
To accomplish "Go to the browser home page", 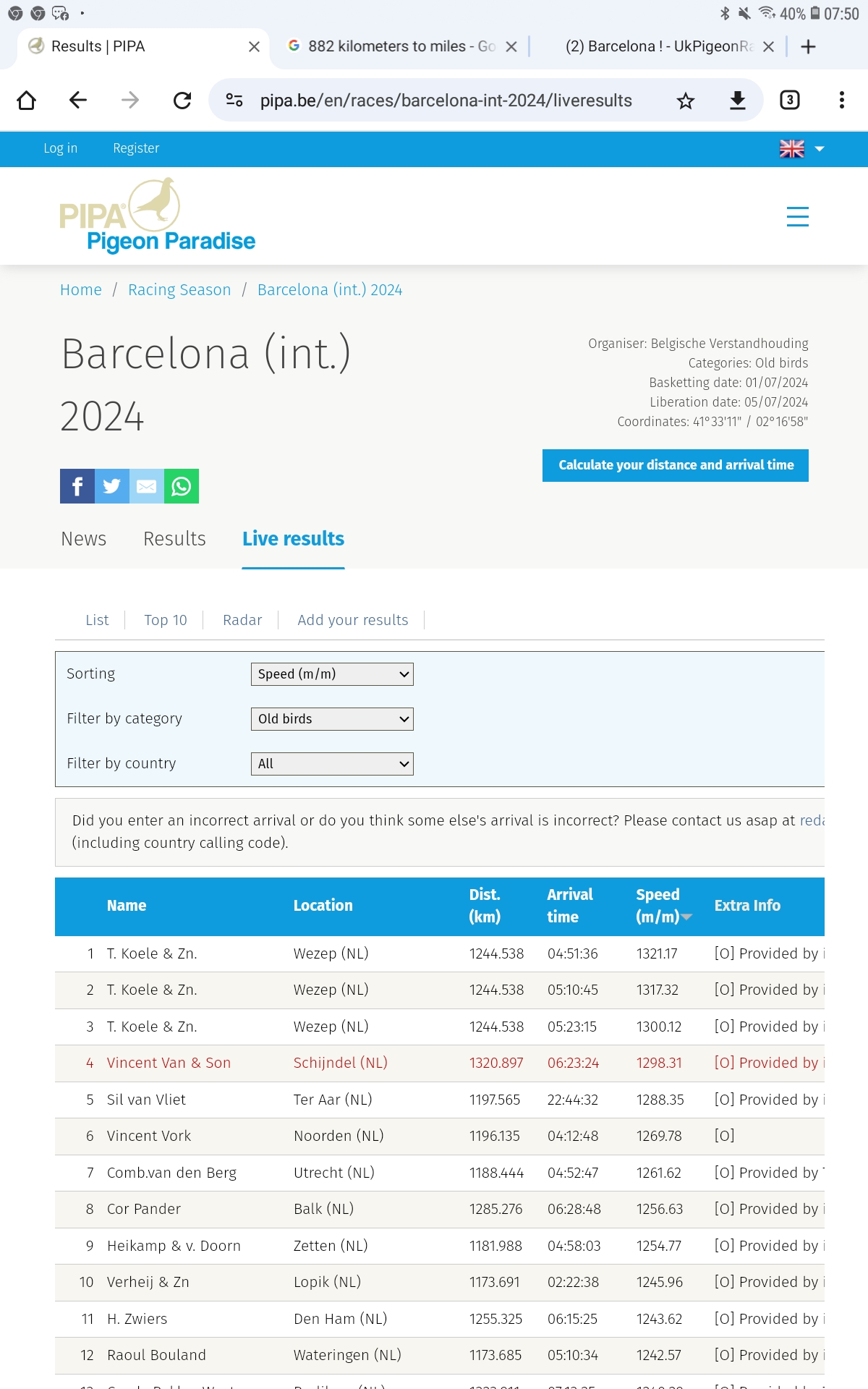I will click(x=26, y=101).
